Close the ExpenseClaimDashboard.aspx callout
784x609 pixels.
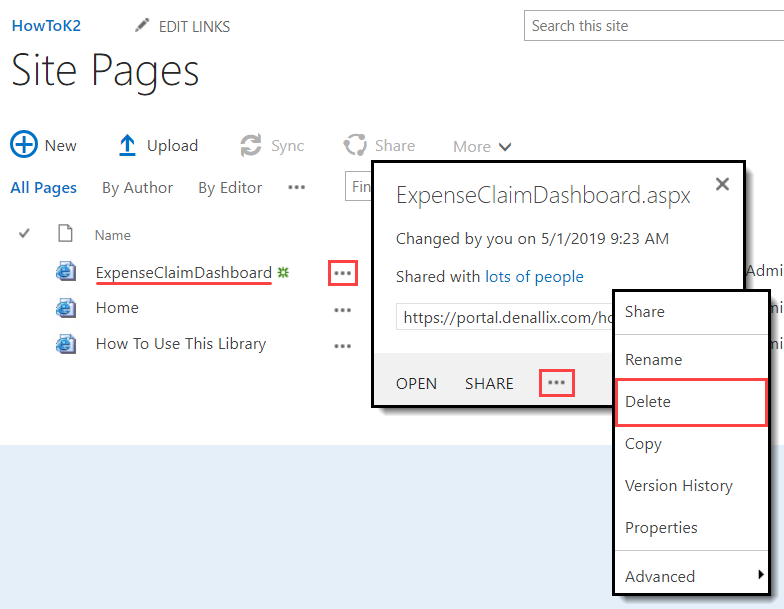[x=722, y=184]
